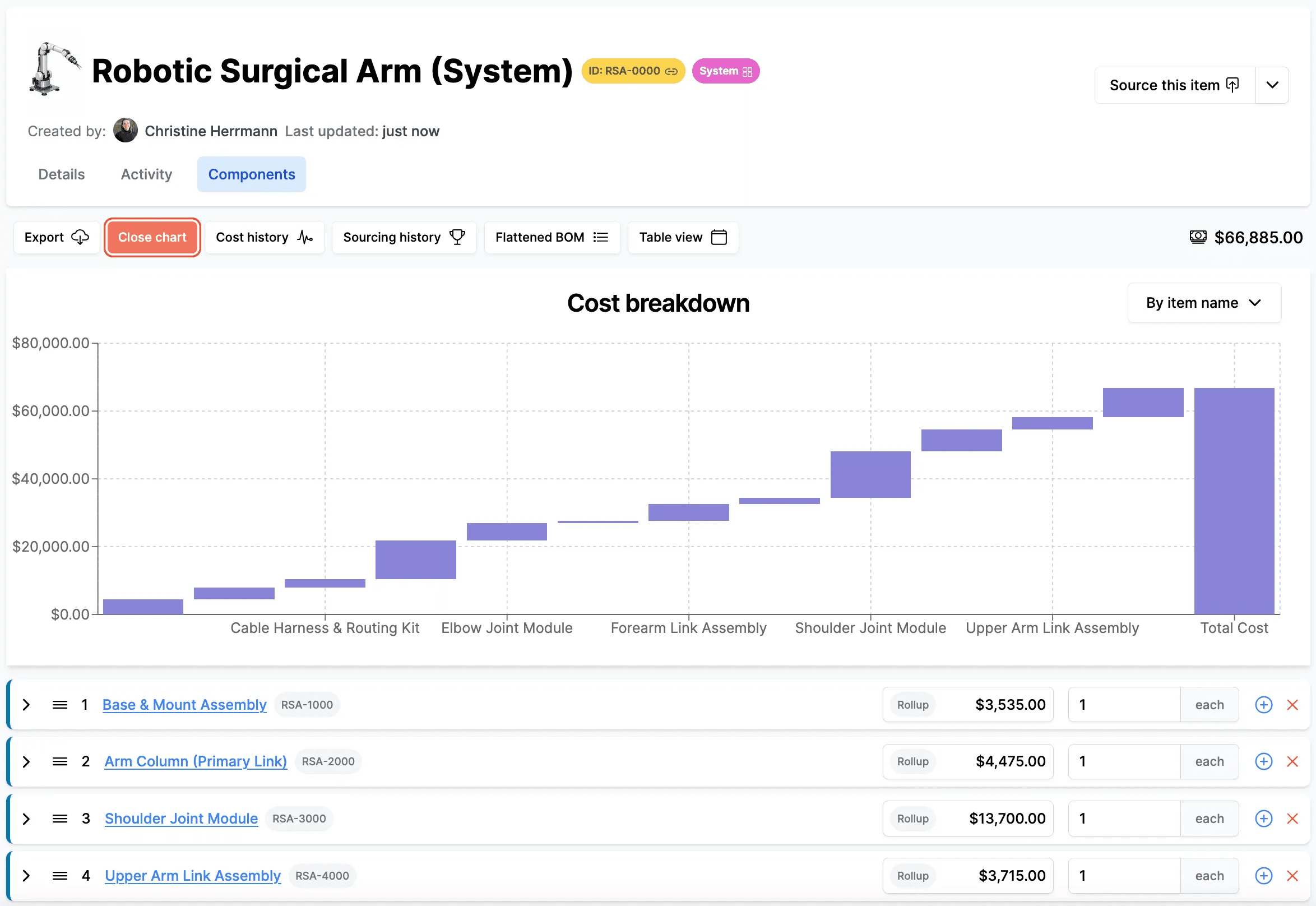Switch to the Details tab
Image resolution: width=1316 pixels, height=906 pixels.
click(x=61, y=174)
